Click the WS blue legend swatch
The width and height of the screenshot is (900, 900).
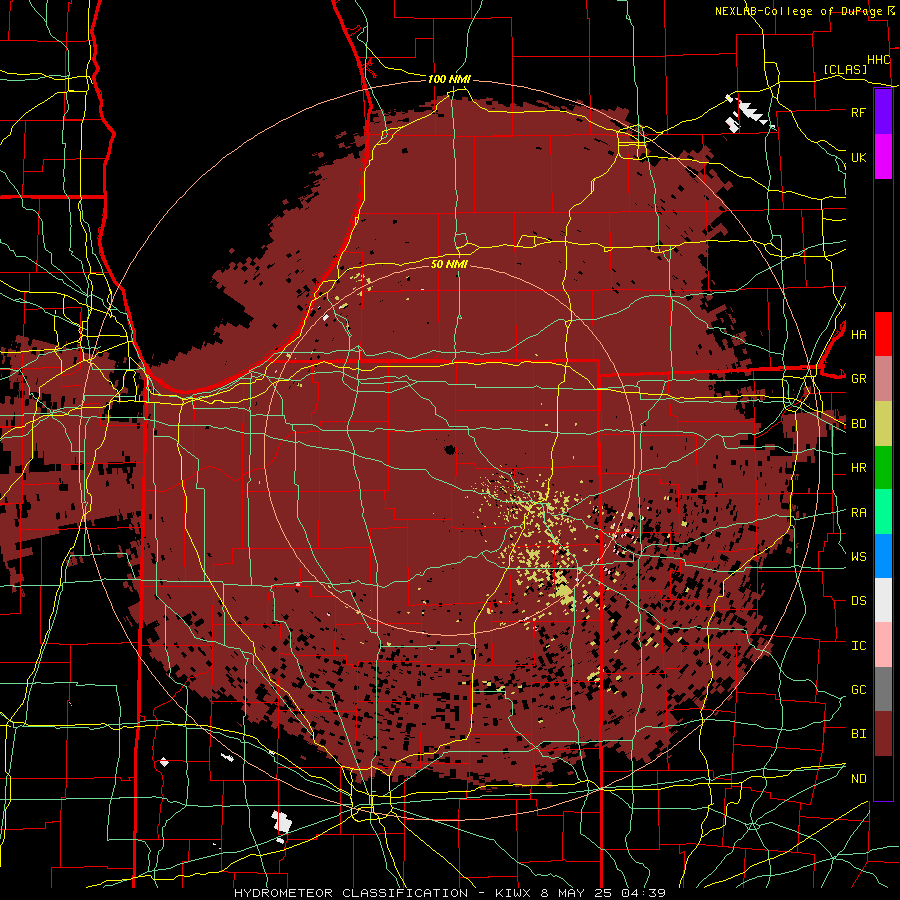tap(883, 556)
